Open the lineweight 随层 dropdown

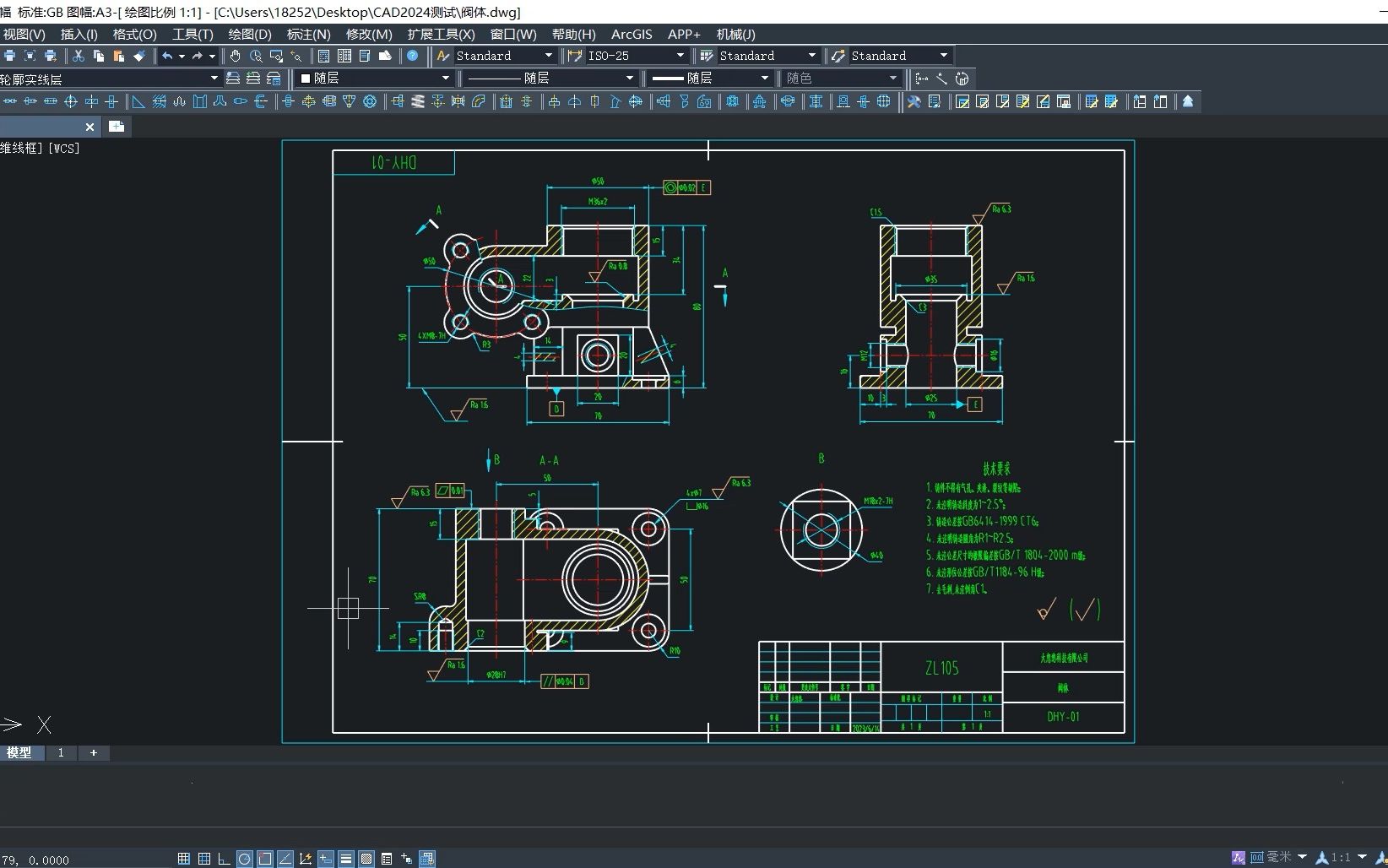pyautogui.click(x=709, y=79)
